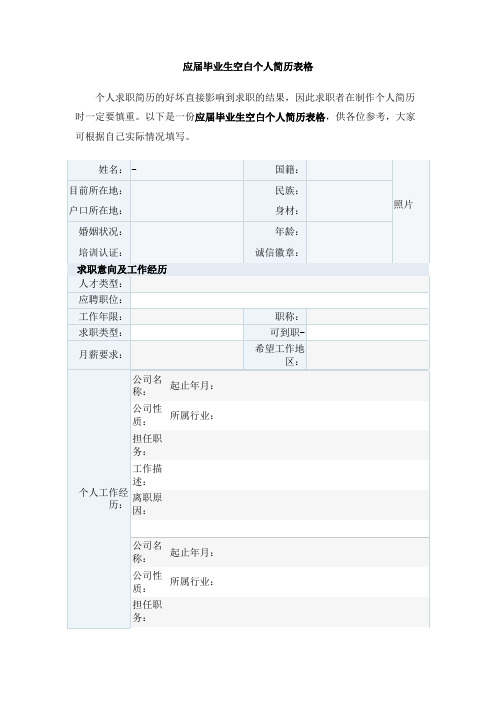Screen dimensions: 496x702
Task: Click the 希望工作地区 label
Action: pyautogui.click(x=280, y=355)
